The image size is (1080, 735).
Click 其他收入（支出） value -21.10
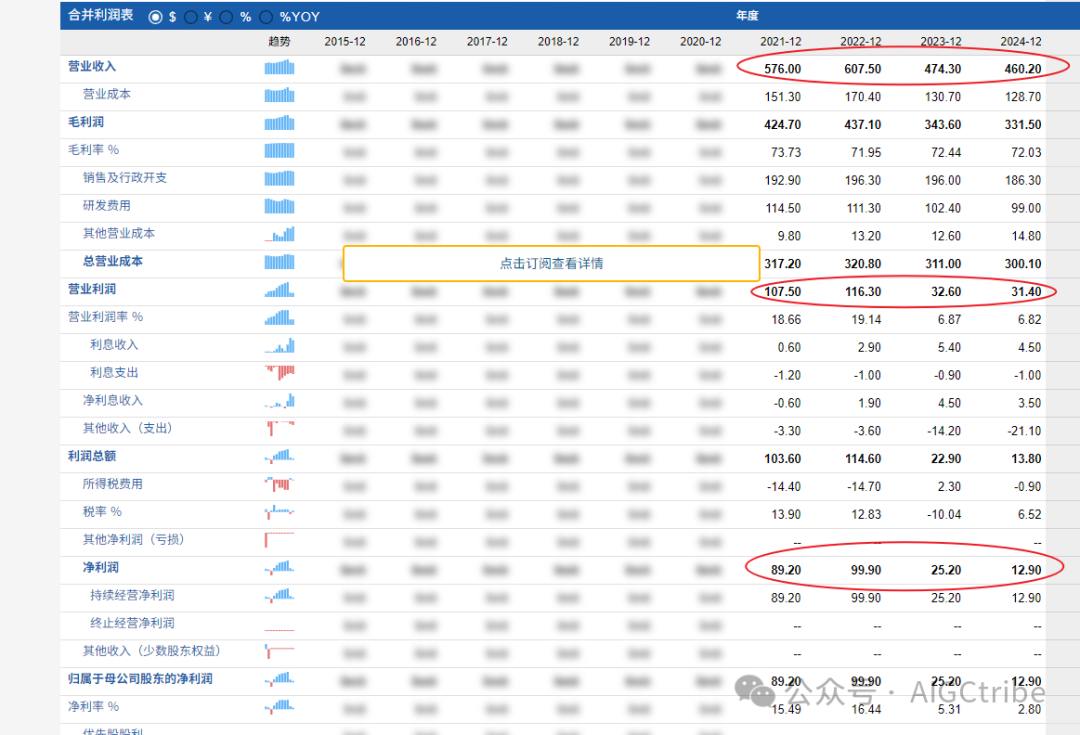1024,431
